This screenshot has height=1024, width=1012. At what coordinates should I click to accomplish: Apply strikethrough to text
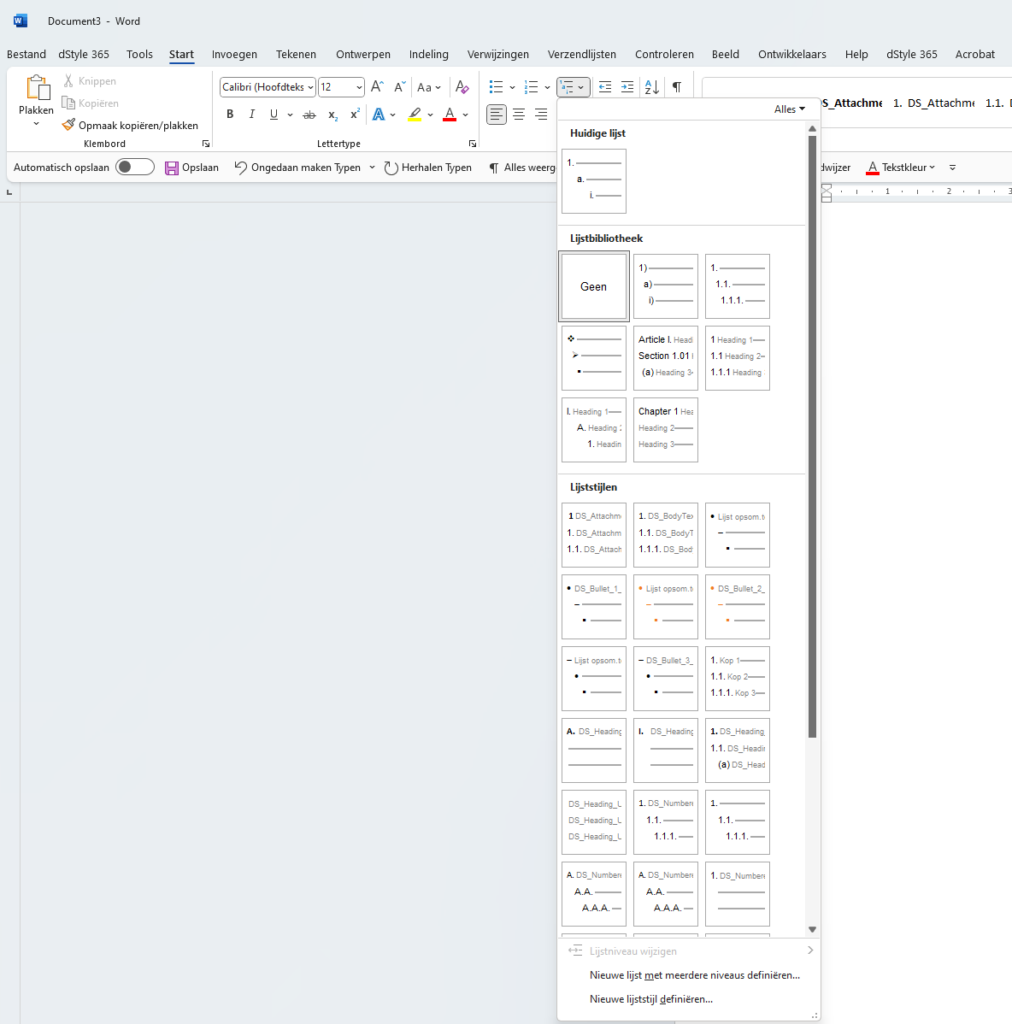click(309, 115)
